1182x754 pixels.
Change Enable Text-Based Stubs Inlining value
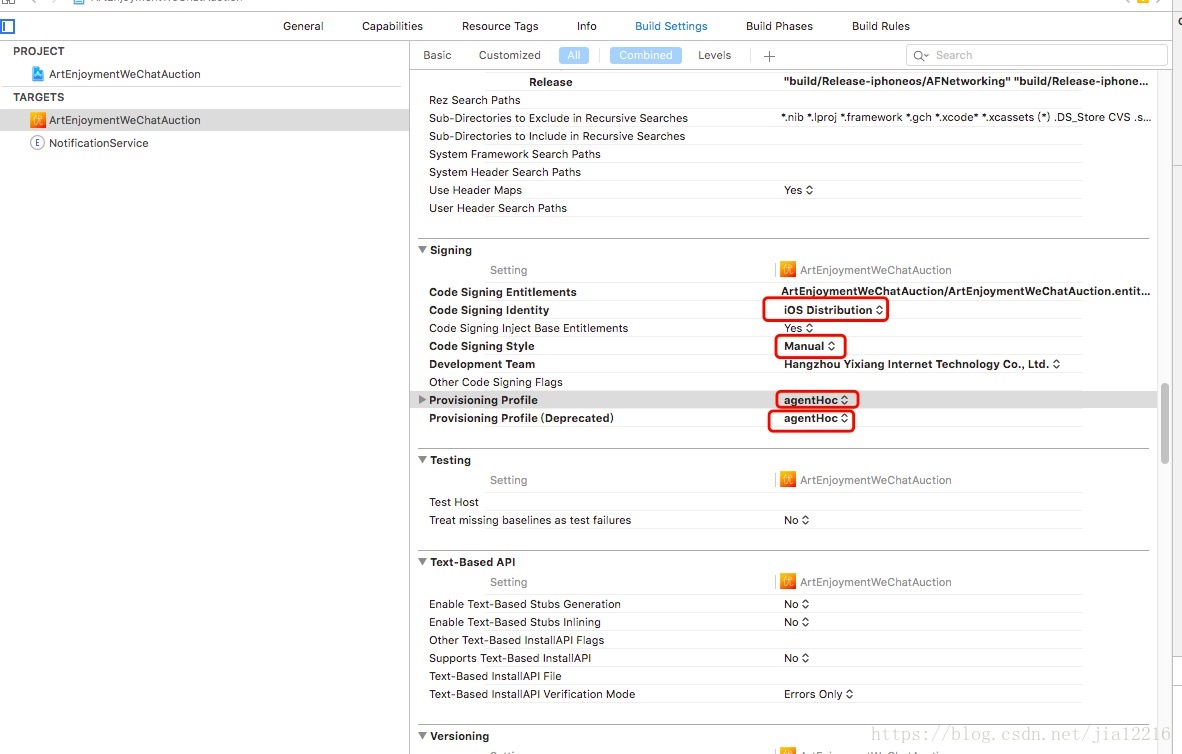[796, 622]
